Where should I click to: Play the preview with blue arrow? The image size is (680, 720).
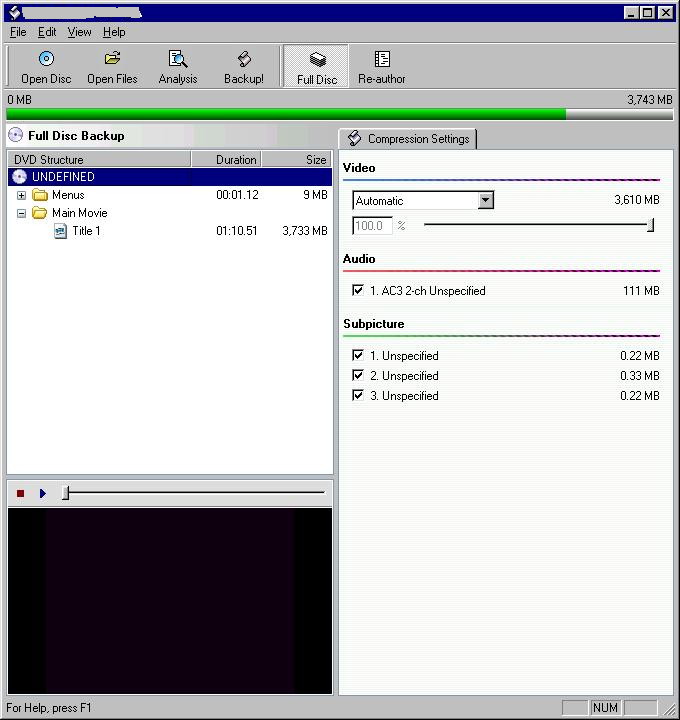pos(43,493)
